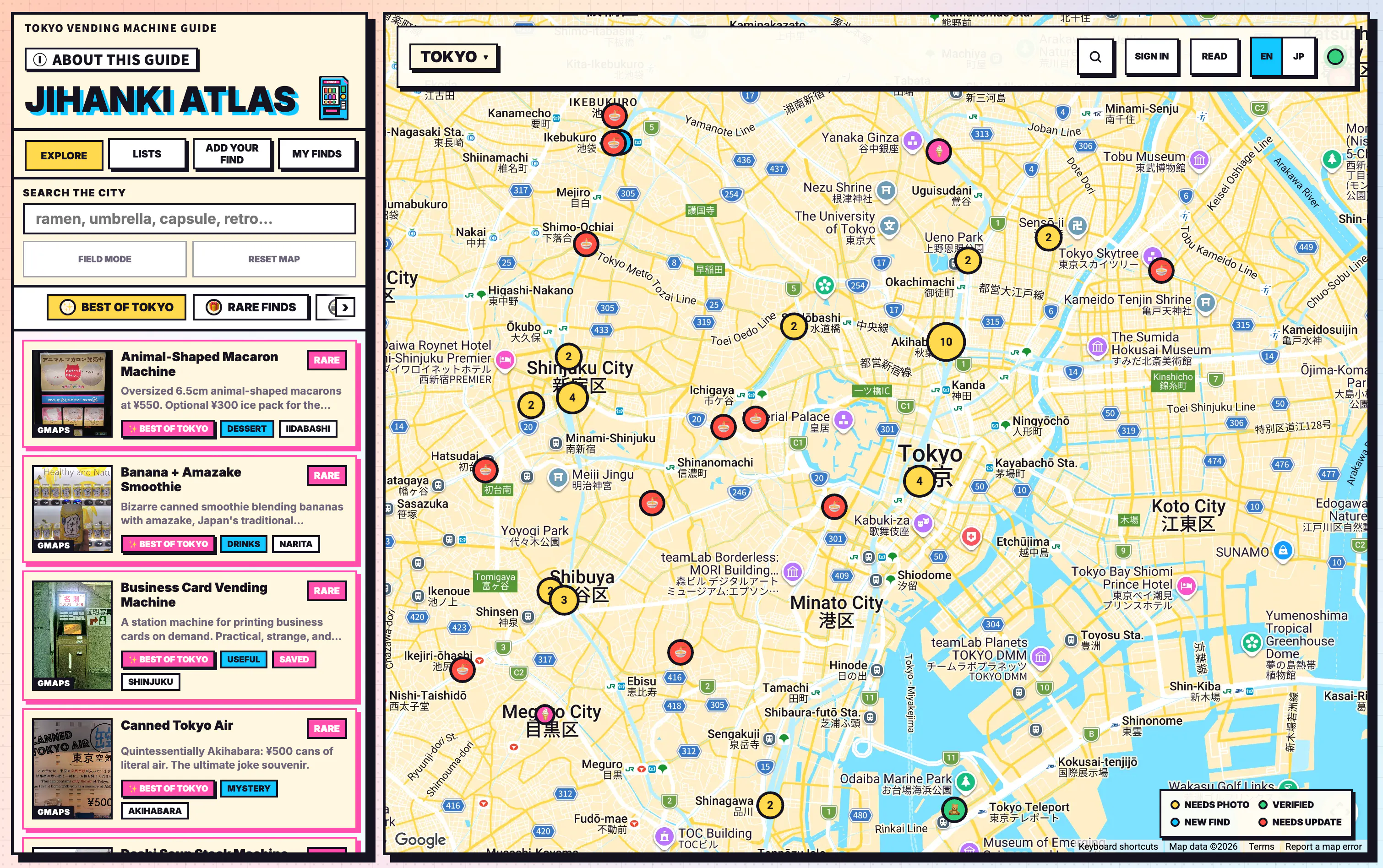Open the cluster marker 3 in Shibuya
Screen dimensions: 1383x868
coord(564,600)
